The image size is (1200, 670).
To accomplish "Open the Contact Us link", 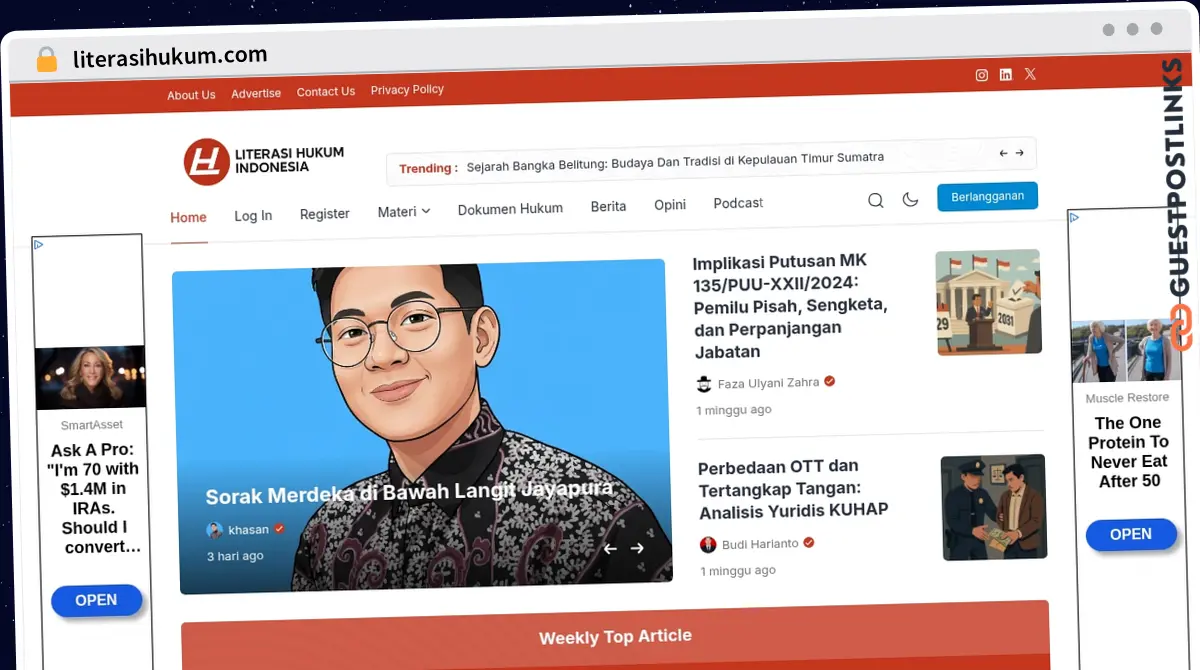I will pos(326,92).
